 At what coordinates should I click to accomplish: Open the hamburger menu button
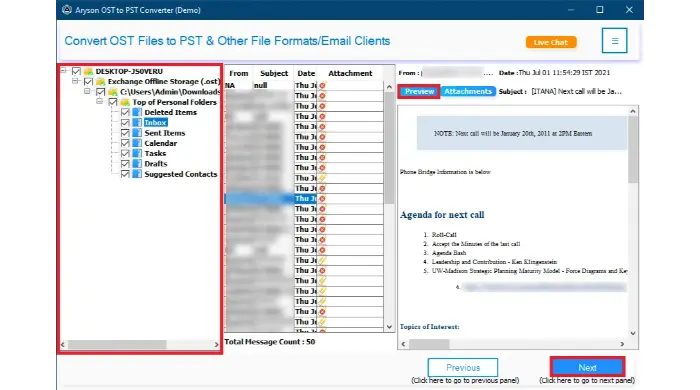(x=614, y=41)
